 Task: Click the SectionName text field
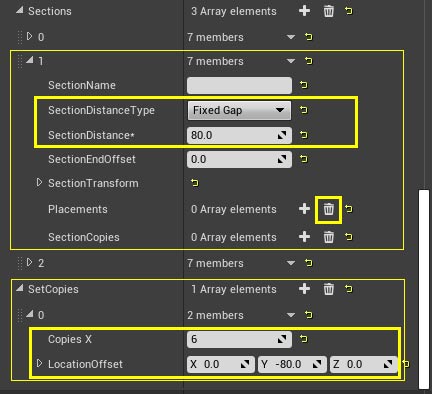[x=239, y=85]
